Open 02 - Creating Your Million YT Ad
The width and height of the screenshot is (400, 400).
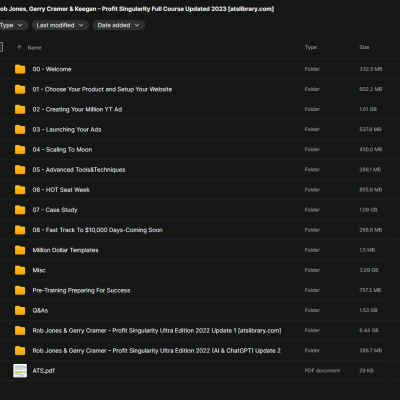click(77, 109)
